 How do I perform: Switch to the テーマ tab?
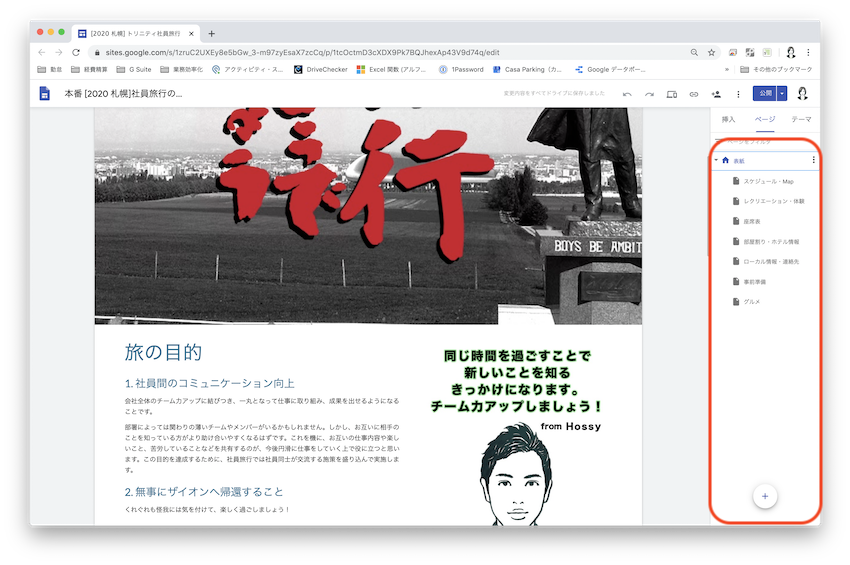(801, 119)
